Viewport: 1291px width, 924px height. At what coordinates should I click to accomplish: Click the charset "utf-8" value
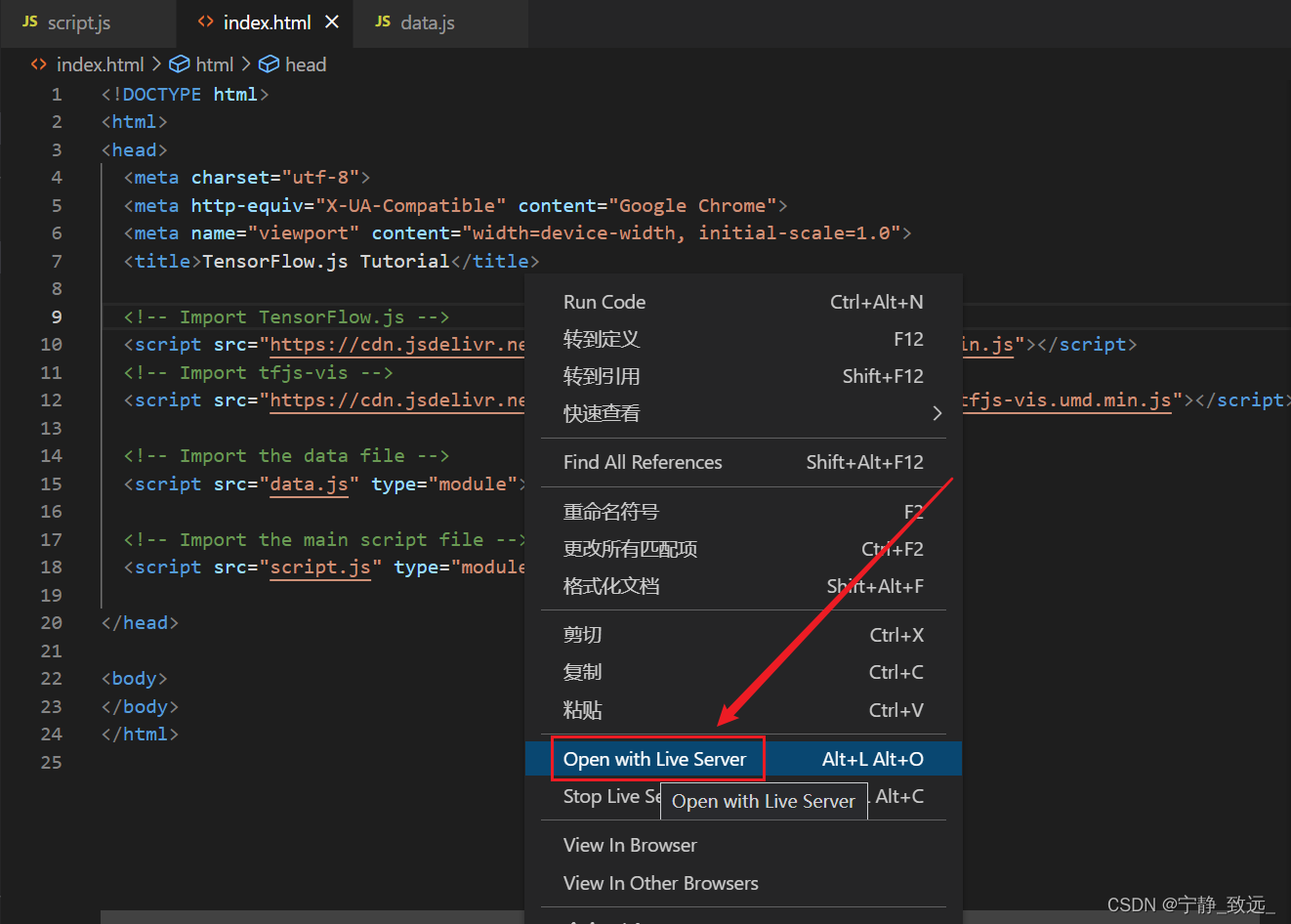(320, 178)
